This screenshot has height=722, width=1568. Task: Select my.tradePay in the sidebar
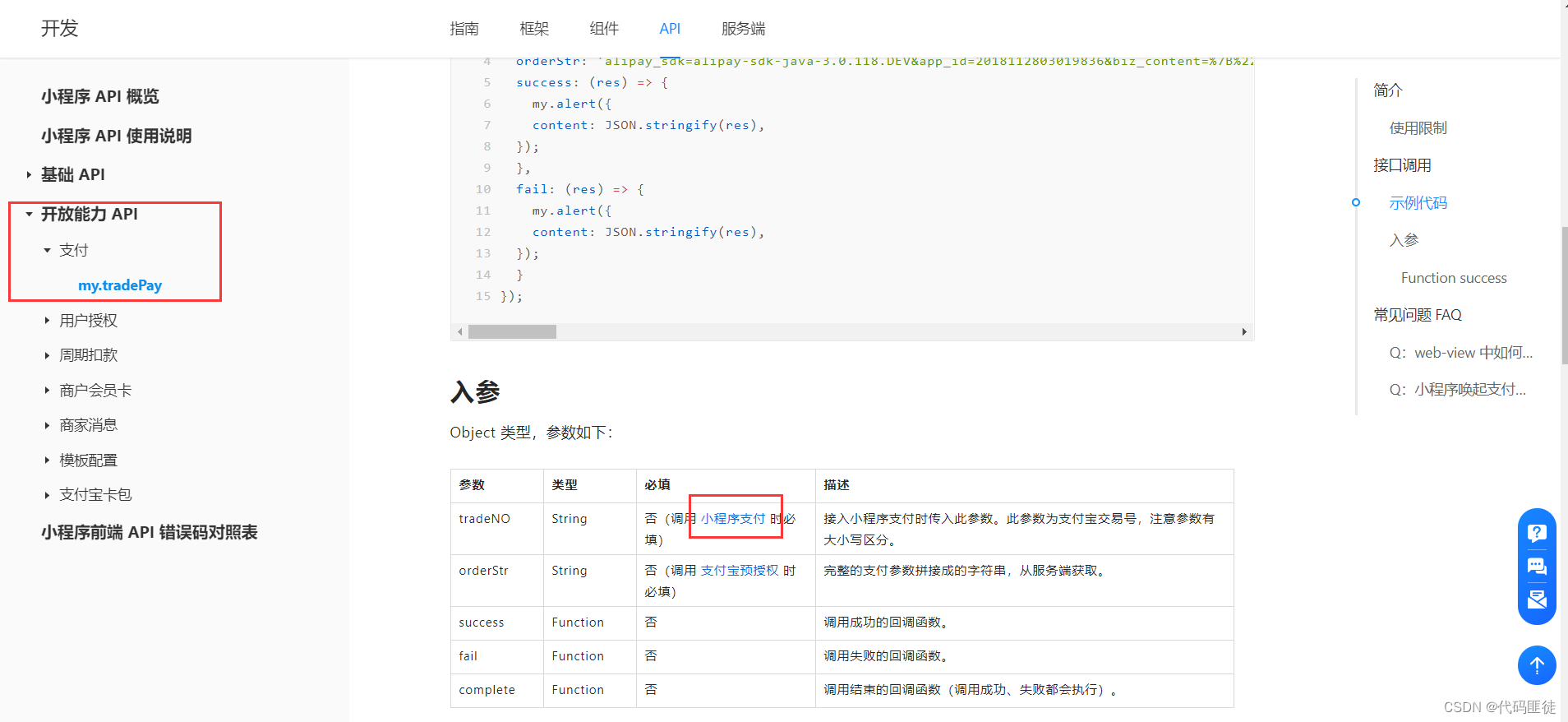pos(120,285)
